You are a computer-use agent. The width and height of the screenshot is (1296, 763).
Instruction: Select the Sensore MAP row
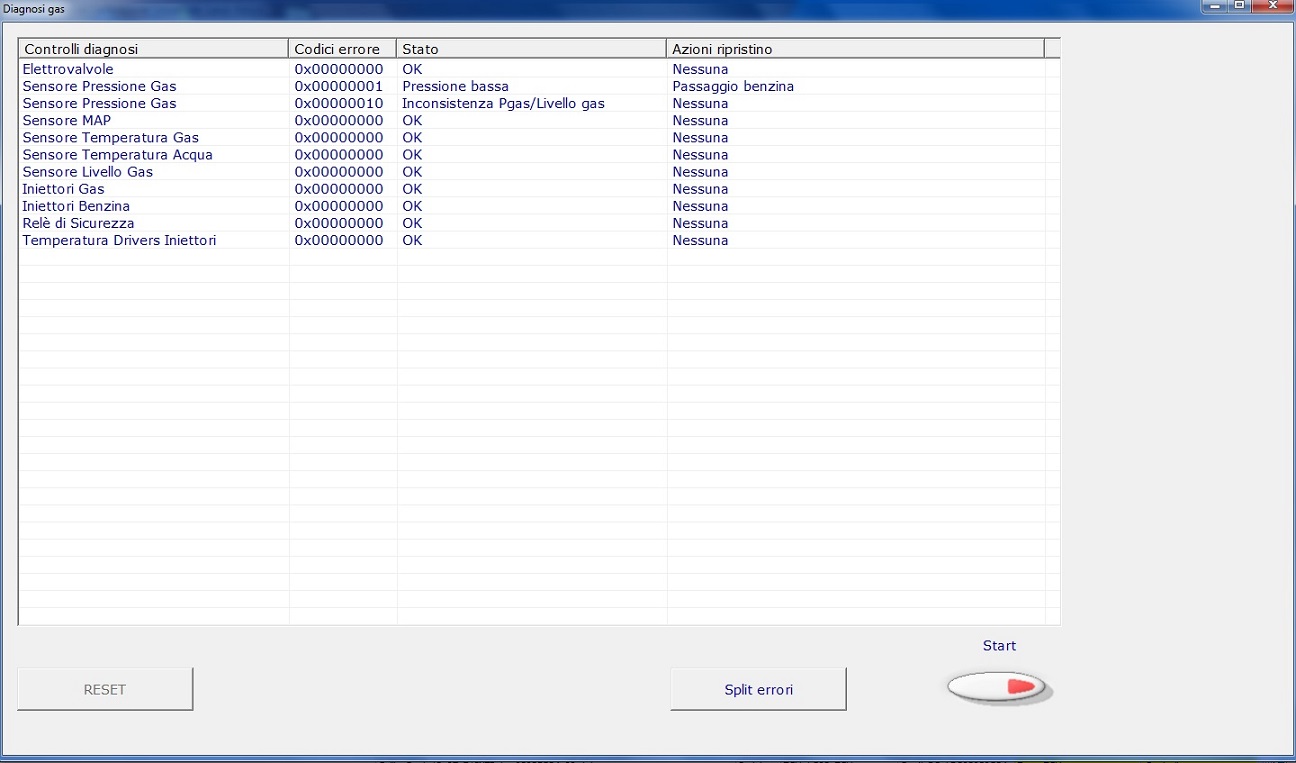(x=67, y=120)
